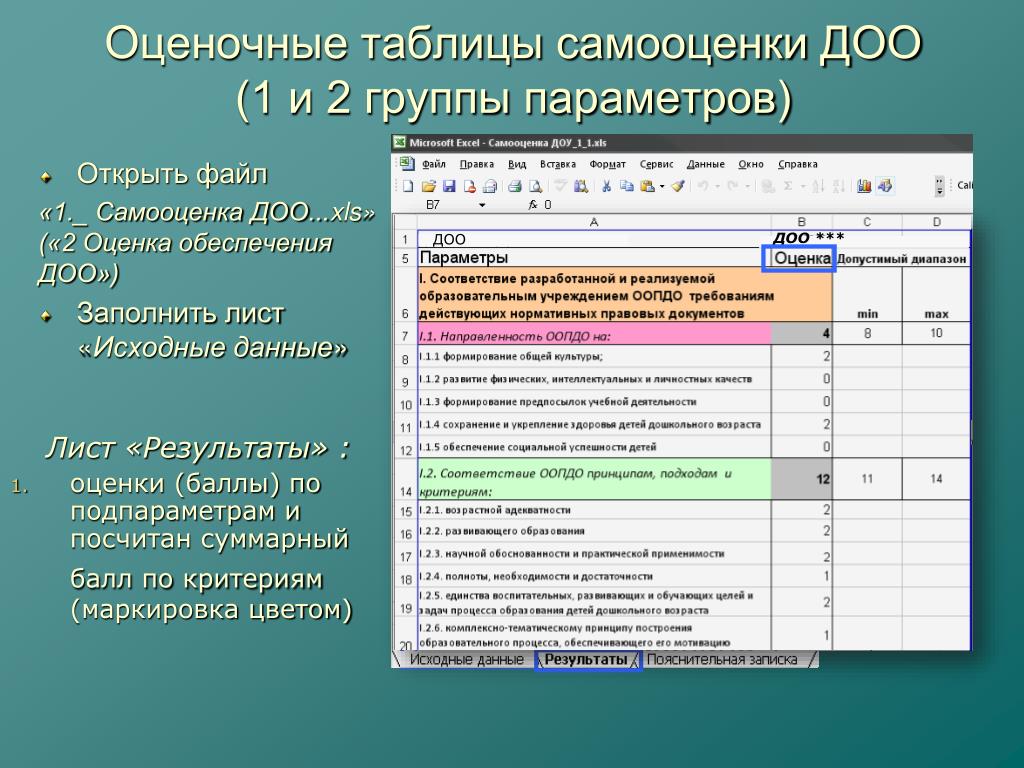Select row 14 header
The height and width of the screenshot is (768, 1024).
[x=405, y=480]
